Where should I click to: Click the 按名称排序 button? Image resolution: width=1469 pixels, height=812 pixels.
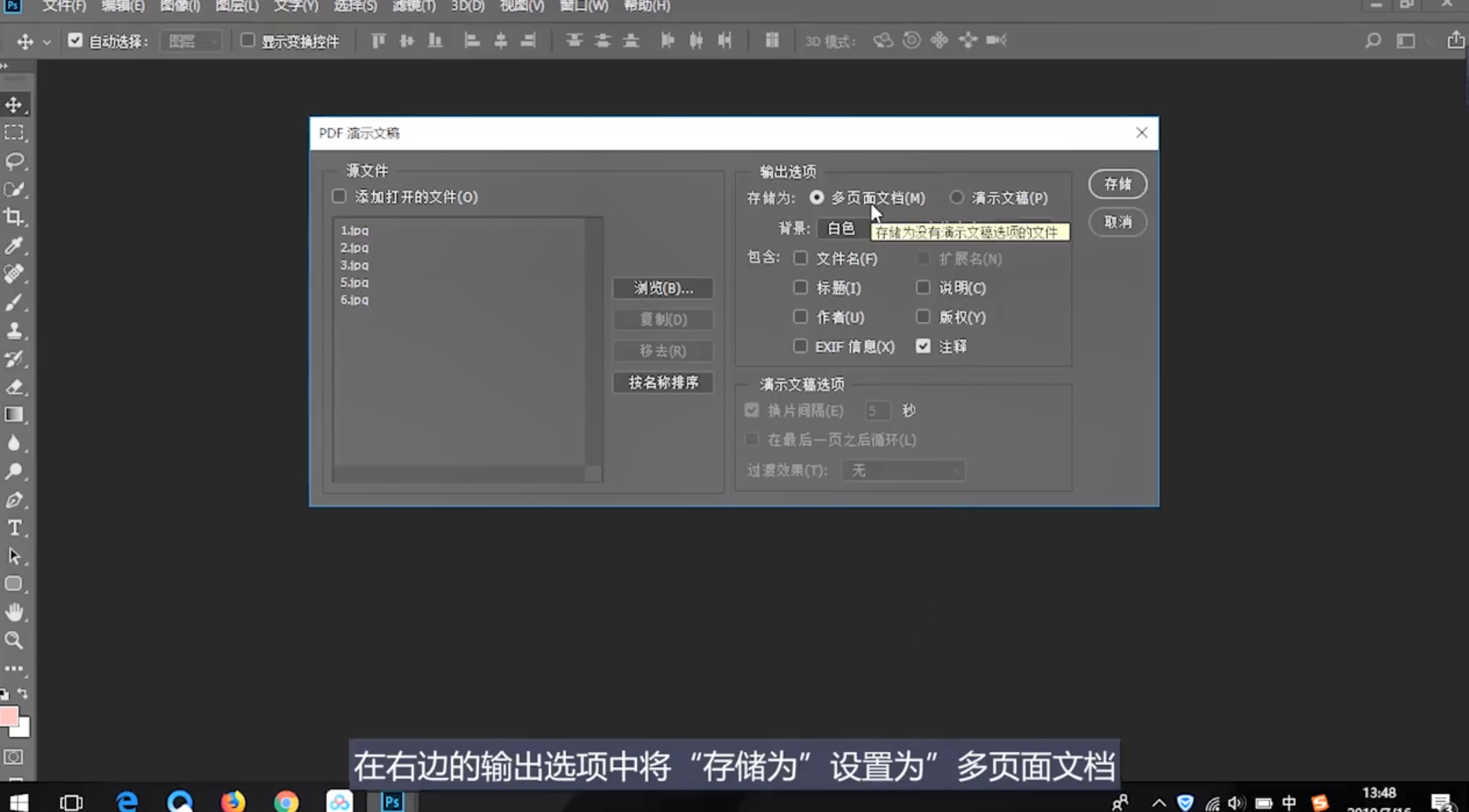point(663,382)
